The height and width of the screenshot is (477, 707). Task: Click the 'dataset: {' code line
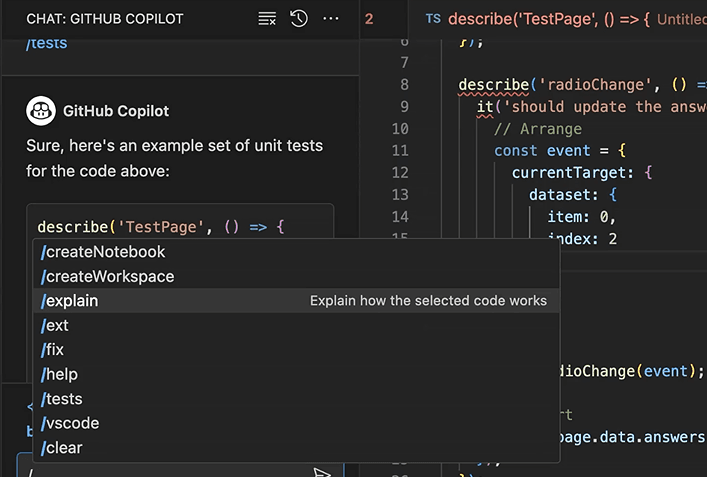(573, 195)
